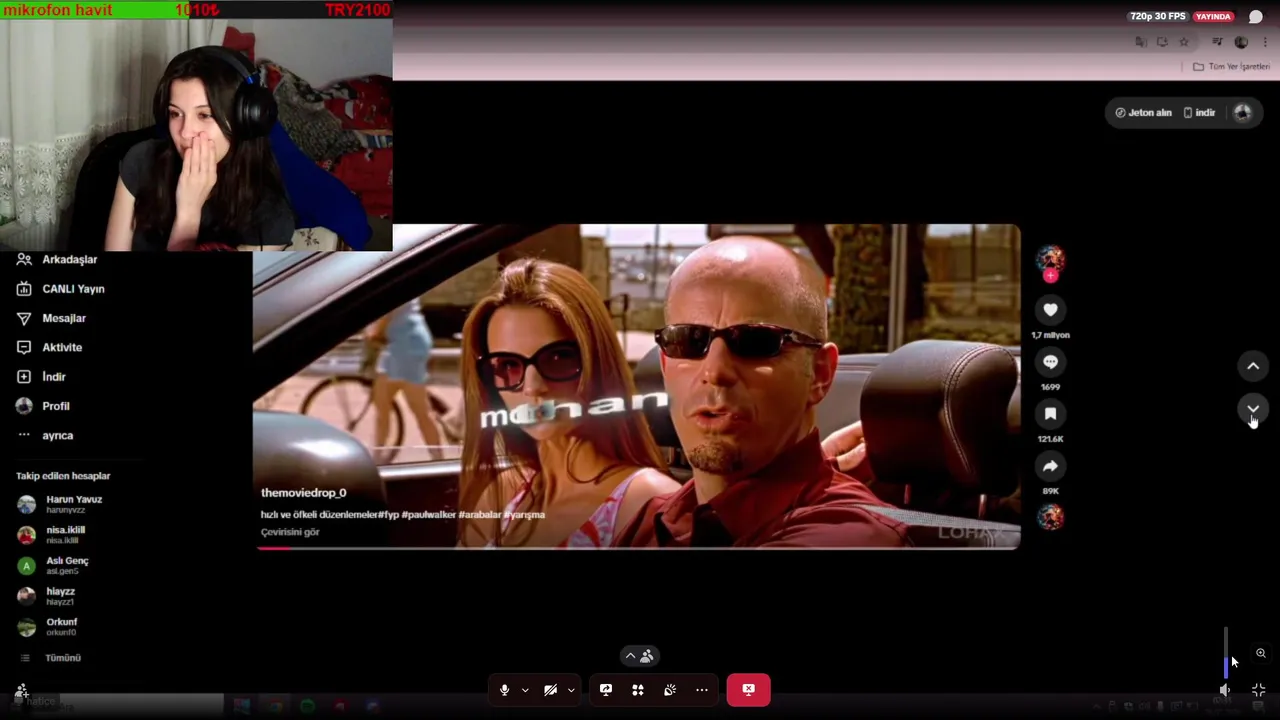Open camera options chevron
Viewport: 1280px width, 720px height.
pos(571,690)
